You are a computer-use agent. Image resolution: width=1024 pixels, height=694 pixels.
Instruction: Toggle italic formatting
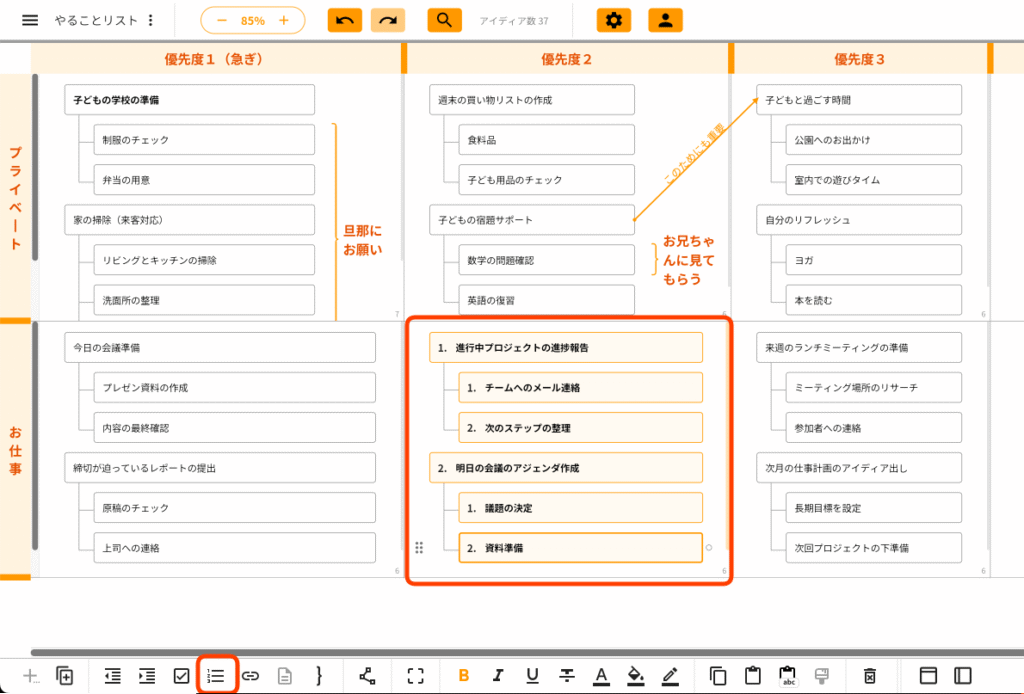point(497,676)
